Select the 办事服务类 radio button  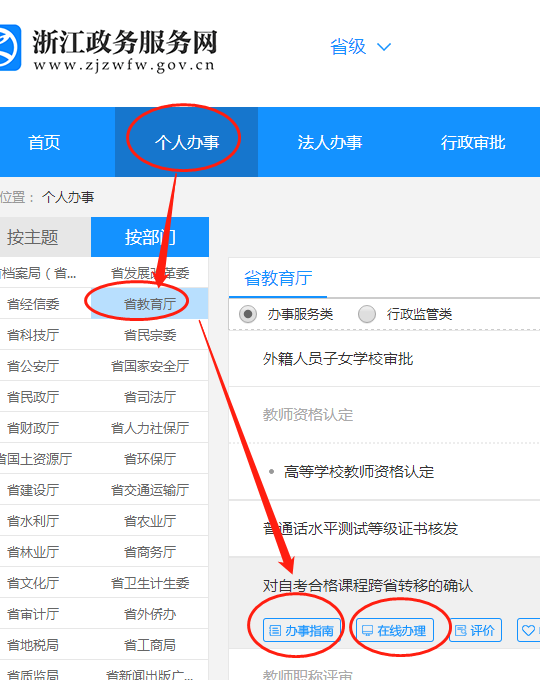248,314
